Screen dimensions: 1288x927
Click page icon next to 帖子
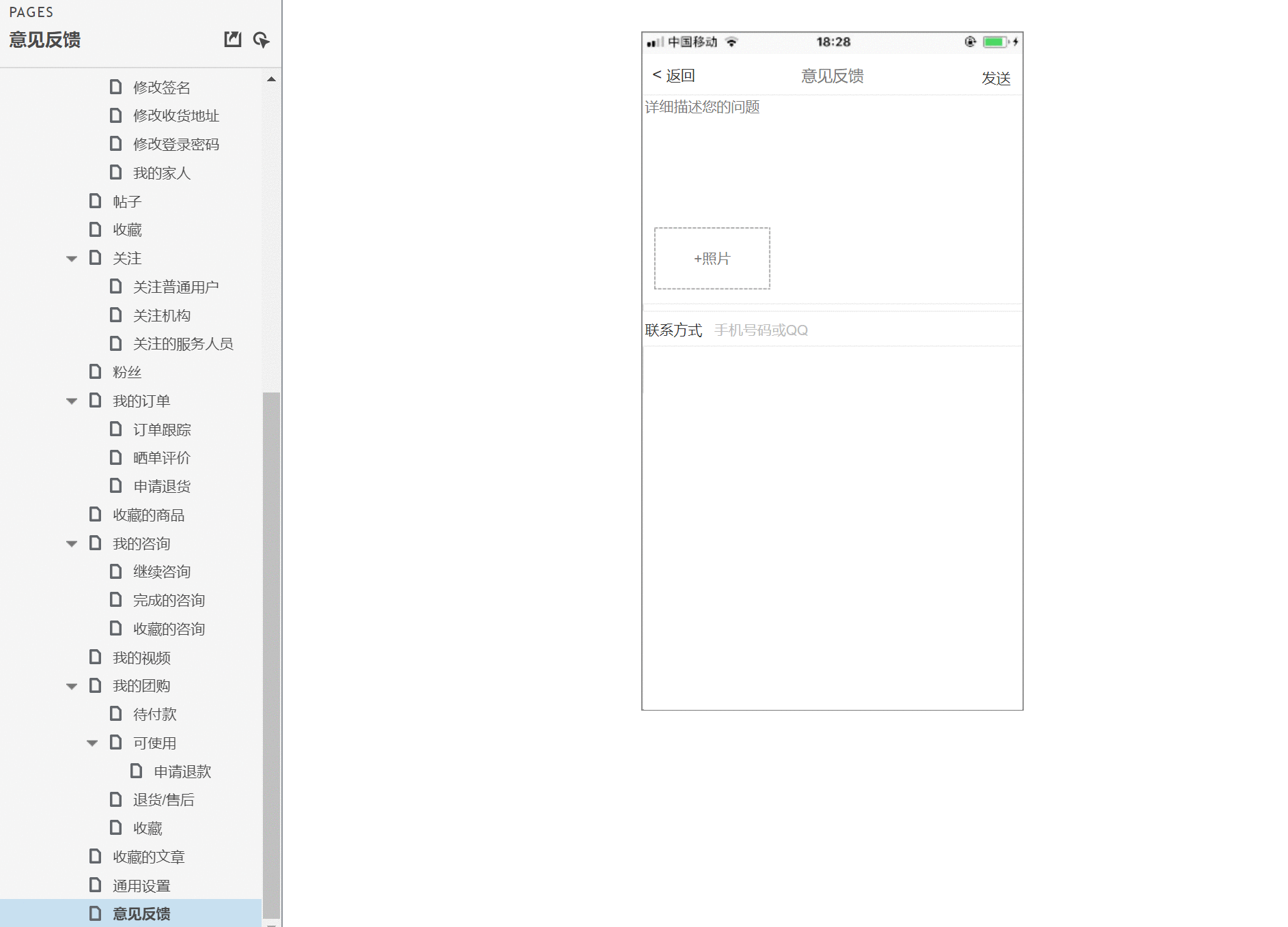(96, 201)
